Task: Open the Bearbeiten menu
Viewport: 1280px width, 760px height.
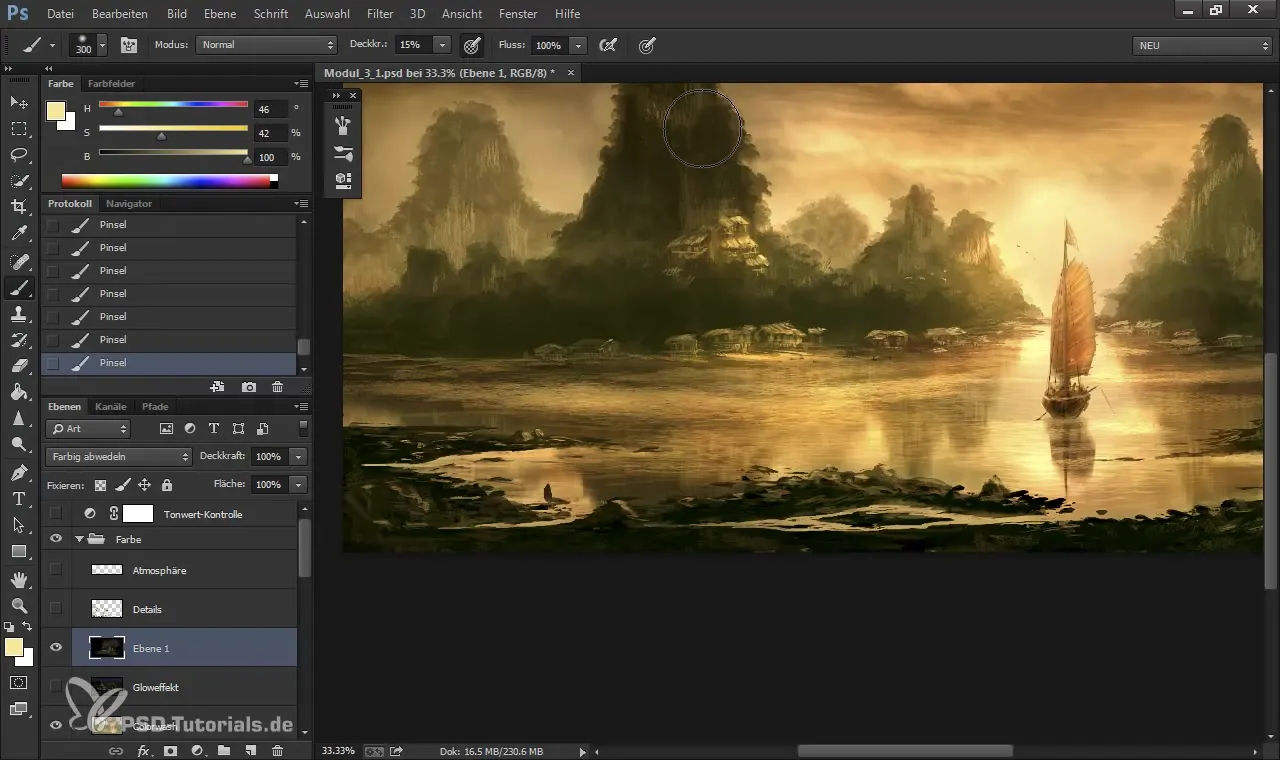Action: pyautogui.click(x=120, y=14)
